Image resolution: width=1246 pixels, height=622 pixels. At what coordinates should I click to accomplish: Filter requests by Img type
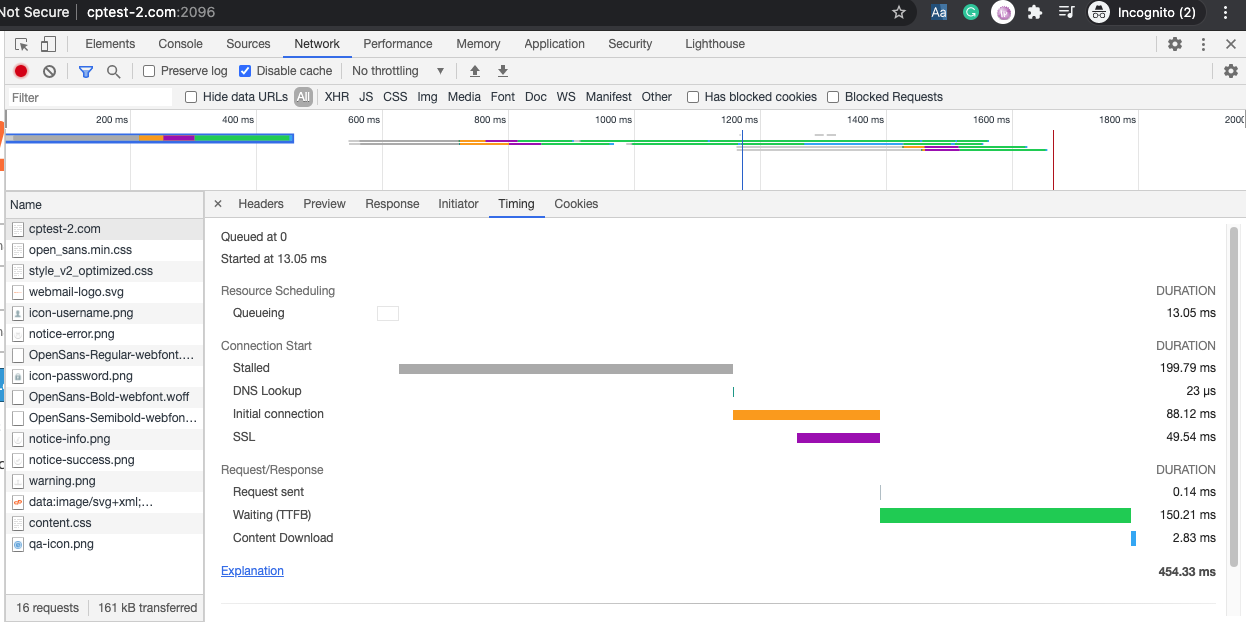tap(427, 96)
